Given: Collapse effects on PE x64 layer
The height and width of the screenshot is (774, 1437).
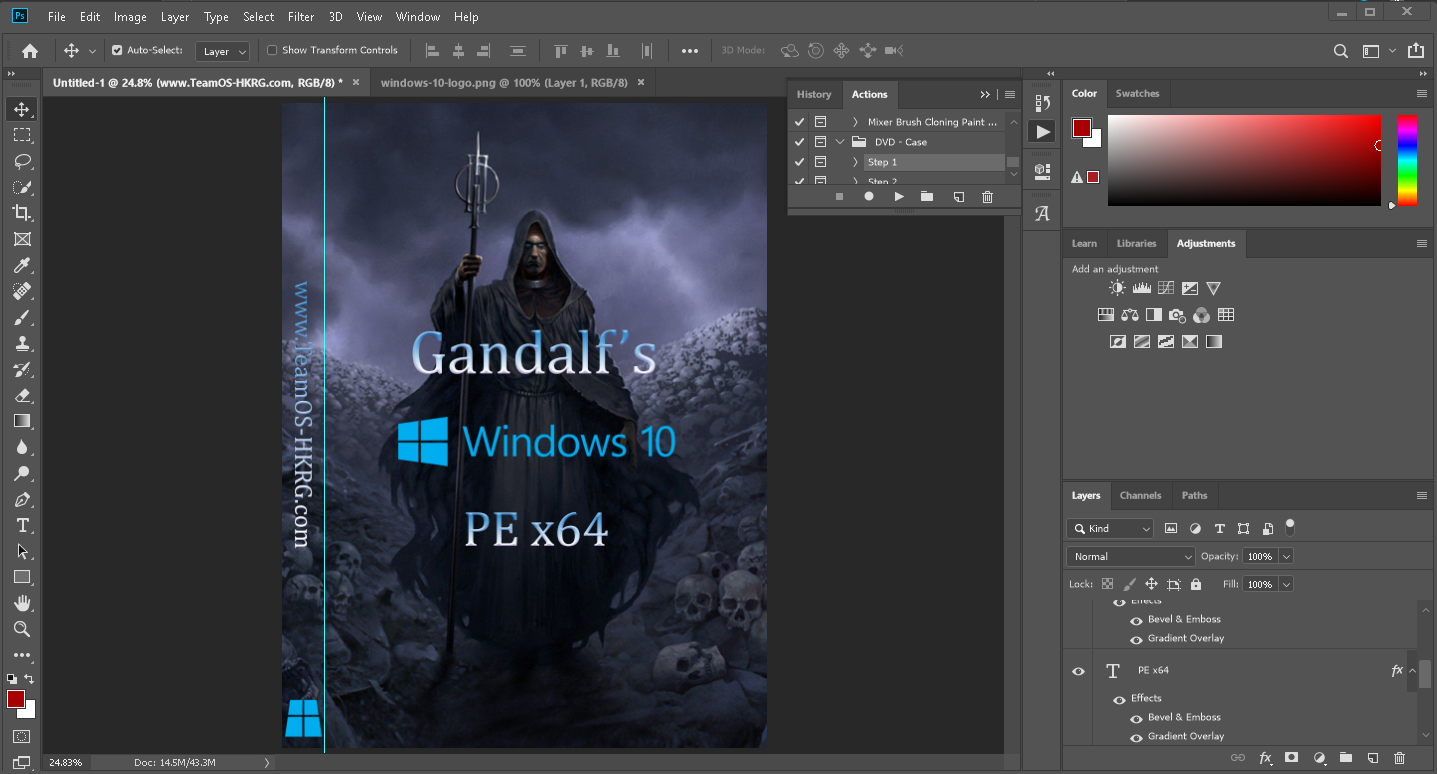Looking at the screenshot, I should click(x=1413, y=671).
